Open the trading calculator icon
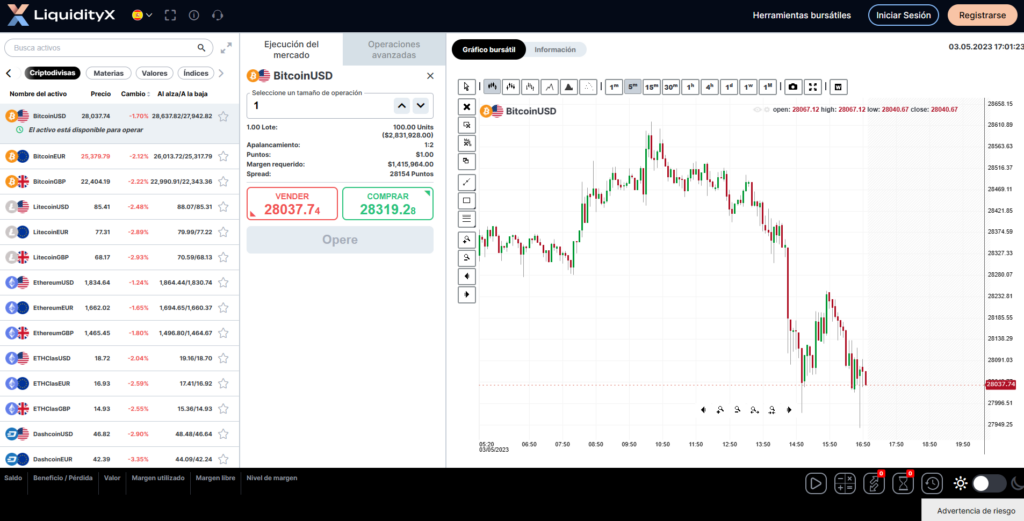 [845, 483]
